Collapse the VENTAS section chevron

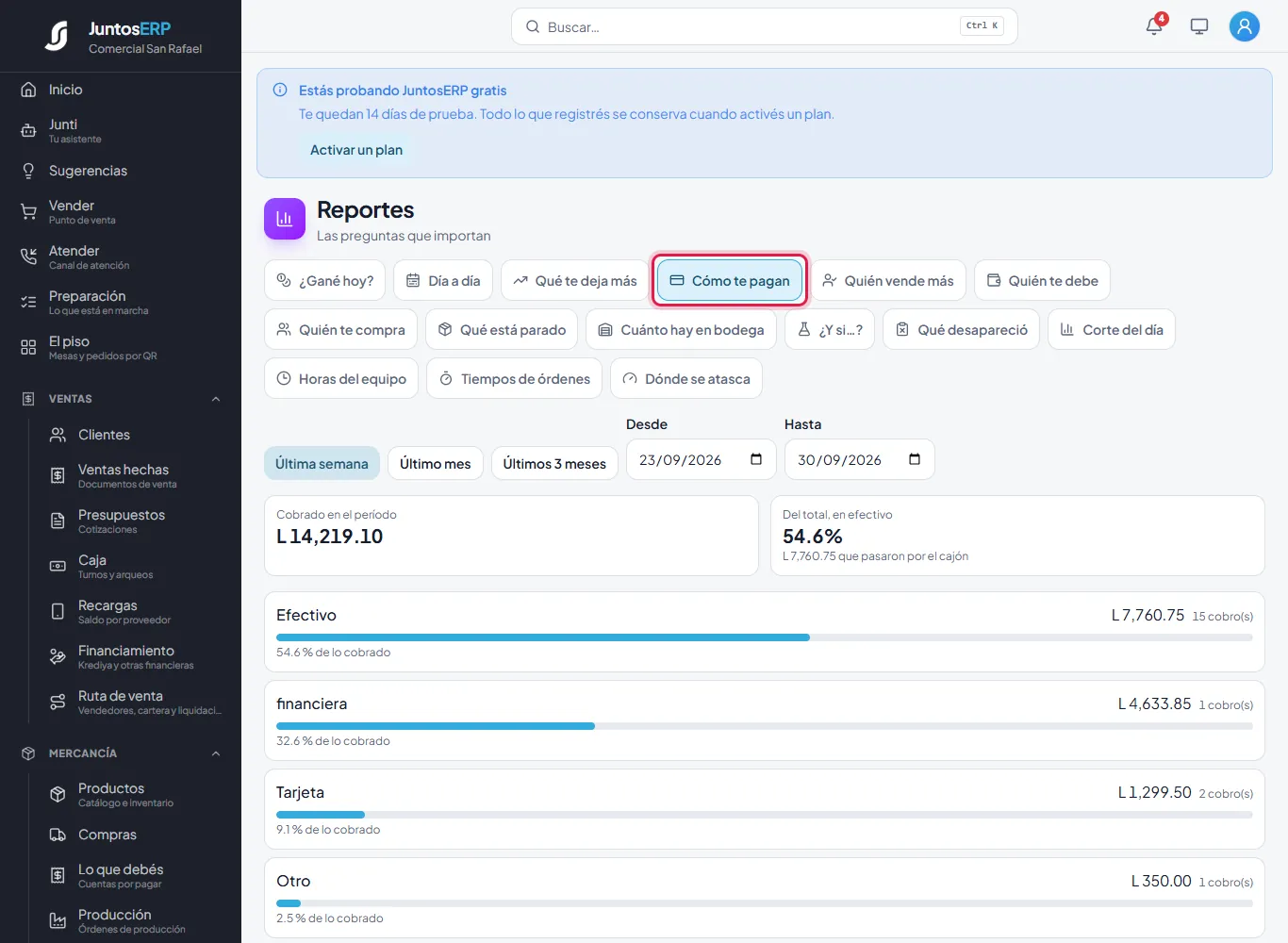[216, 399]
